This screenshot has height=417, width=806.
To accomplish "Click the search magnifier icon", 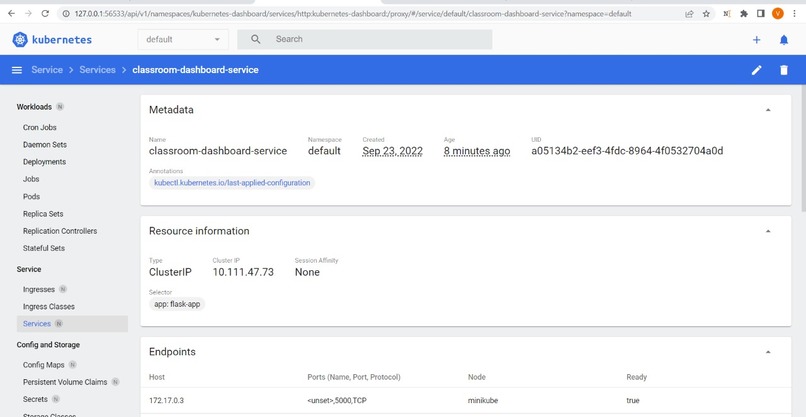I will pos(255,39).
